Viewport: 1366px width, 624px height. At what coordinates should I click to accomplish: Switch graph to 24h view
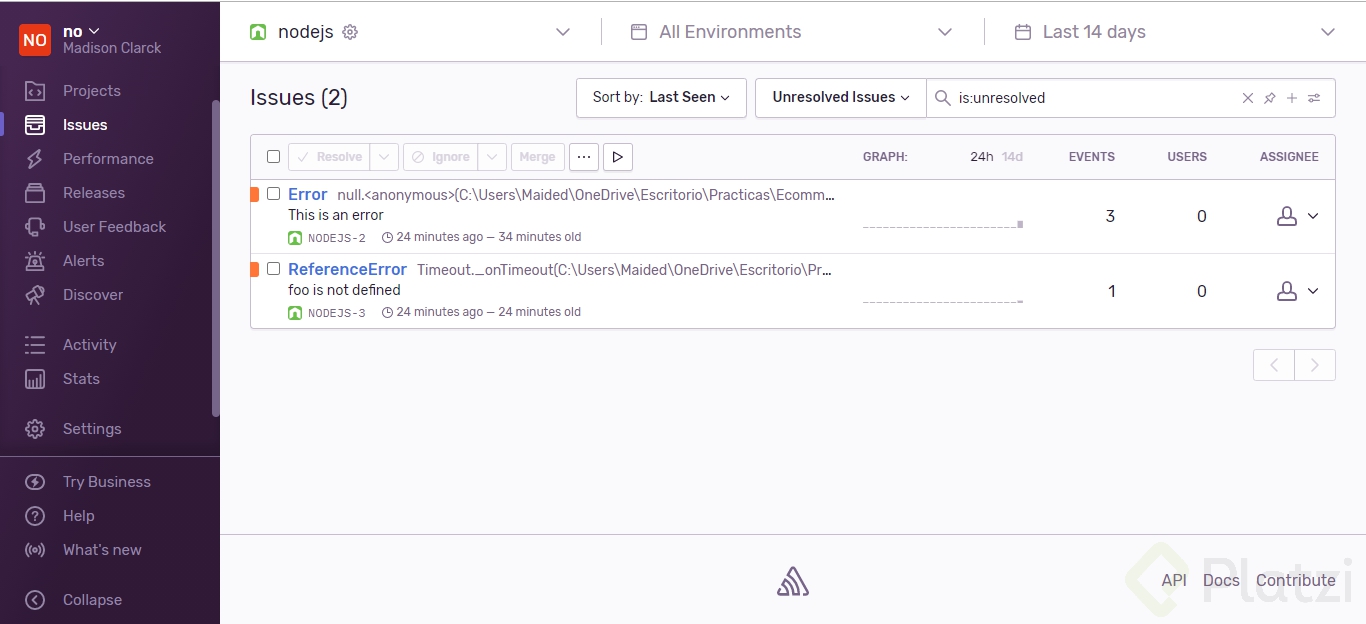click(982, 157)
